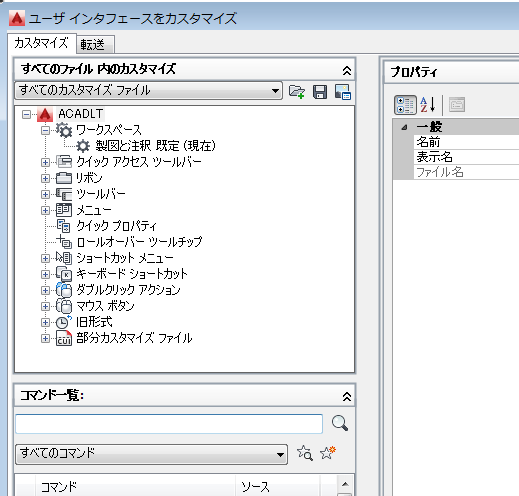Screen dimensions: 519x496
Task: Click the 部分カスタマイズ ファイル CUI icon
Action: tap(64, 338)
